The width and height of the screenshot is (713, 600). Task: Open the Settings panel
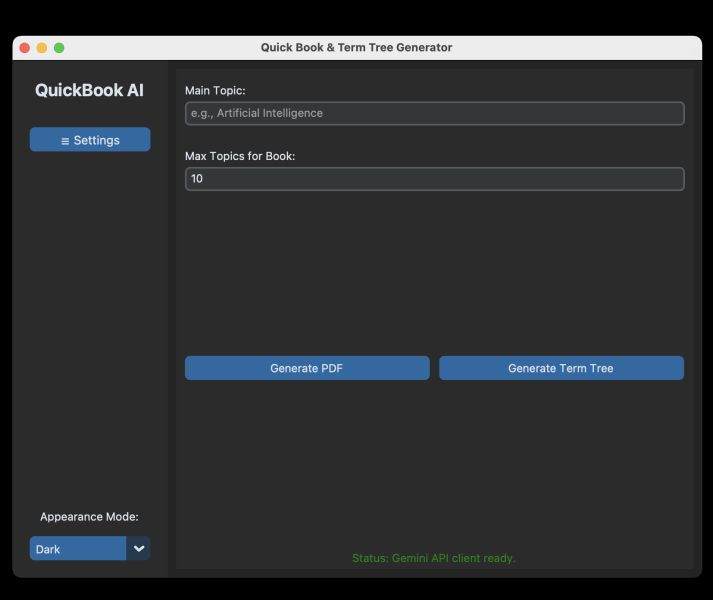(90, 140)
